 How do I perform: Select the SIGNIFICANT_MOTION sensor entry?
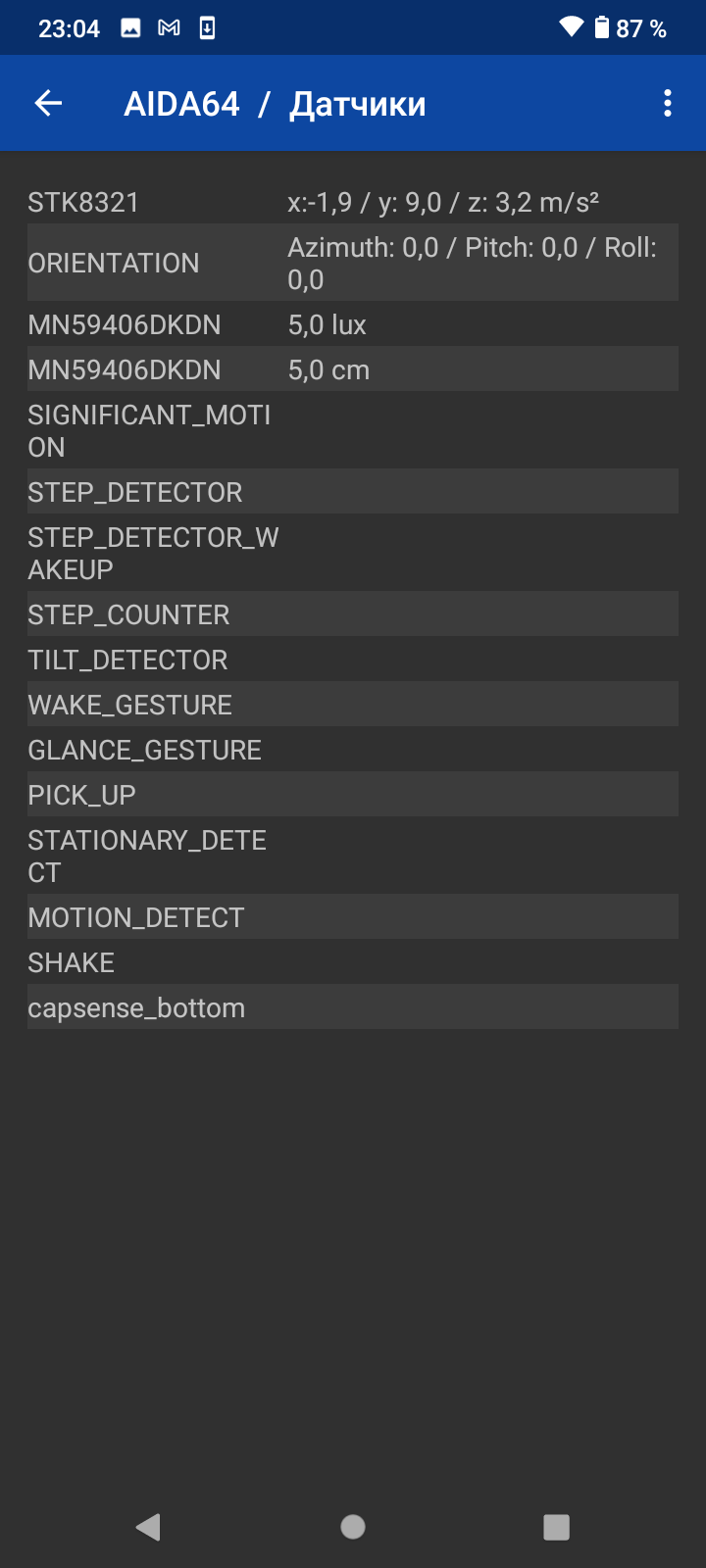pyautogui.click(x=353, y=431)
